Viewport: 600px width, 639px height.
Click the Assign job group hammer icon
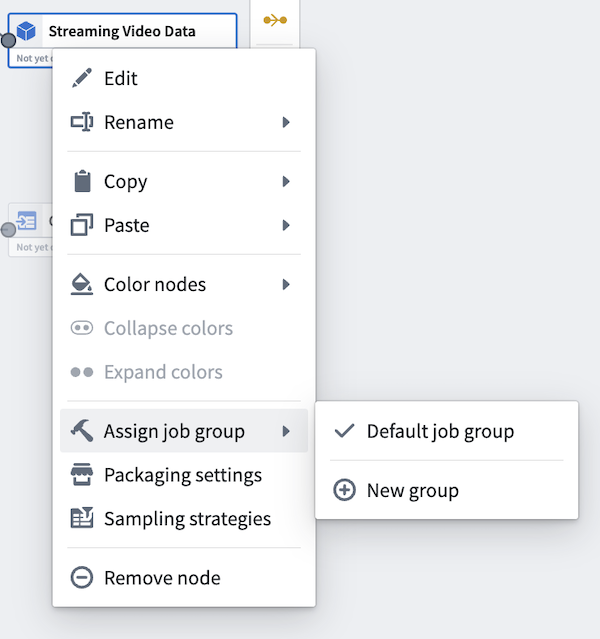[x=82, y=431]
